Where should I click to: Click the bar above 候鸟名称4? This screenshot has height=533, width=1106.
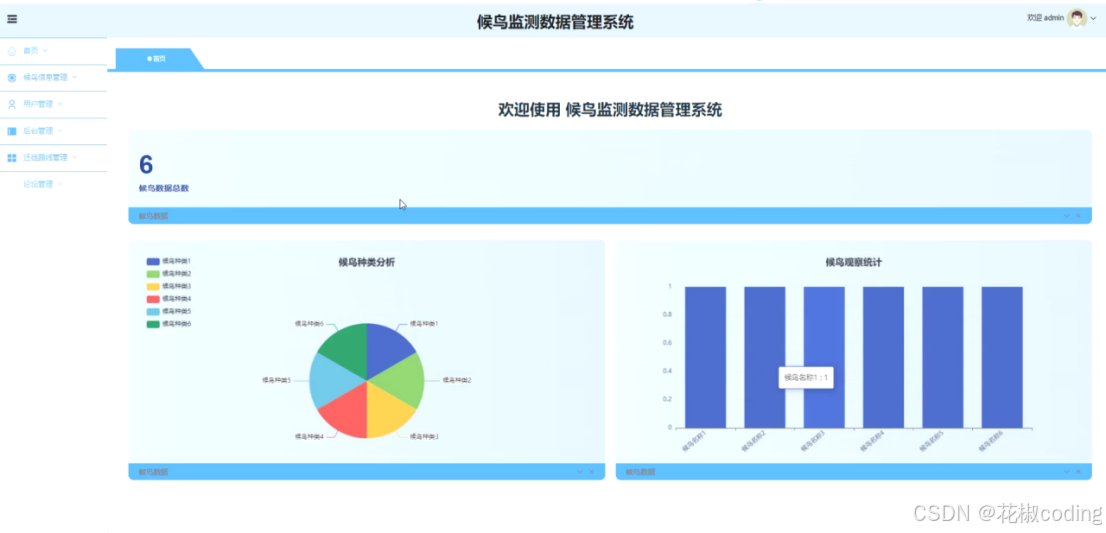(x=883, y=357)
